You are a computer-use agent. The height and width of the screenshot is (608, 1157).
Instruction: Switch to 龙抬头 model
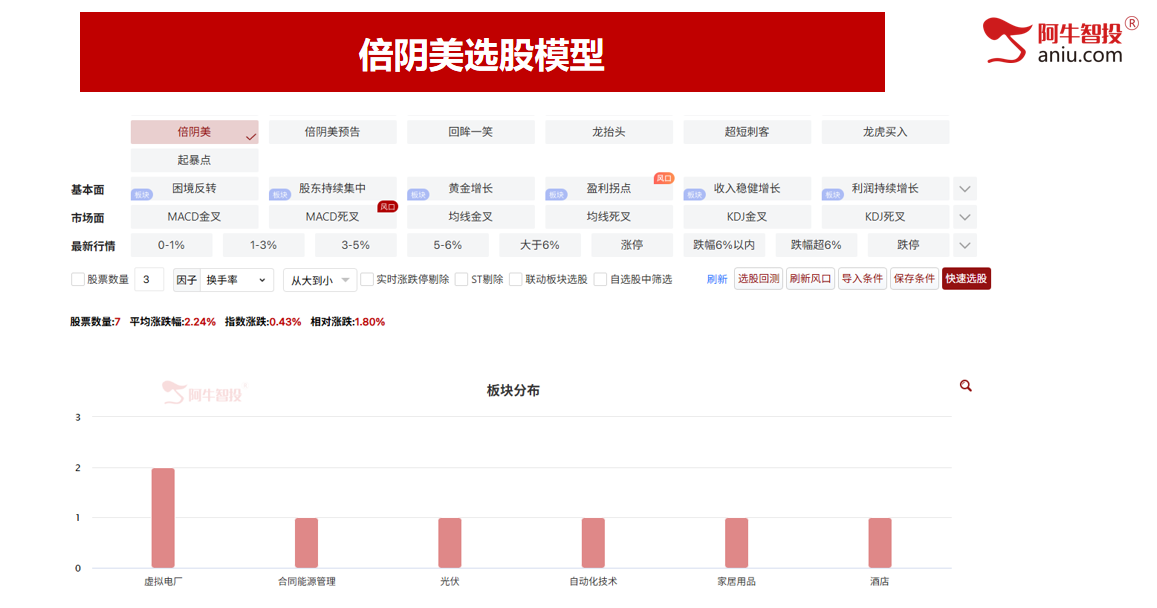(x=609, y=132)
